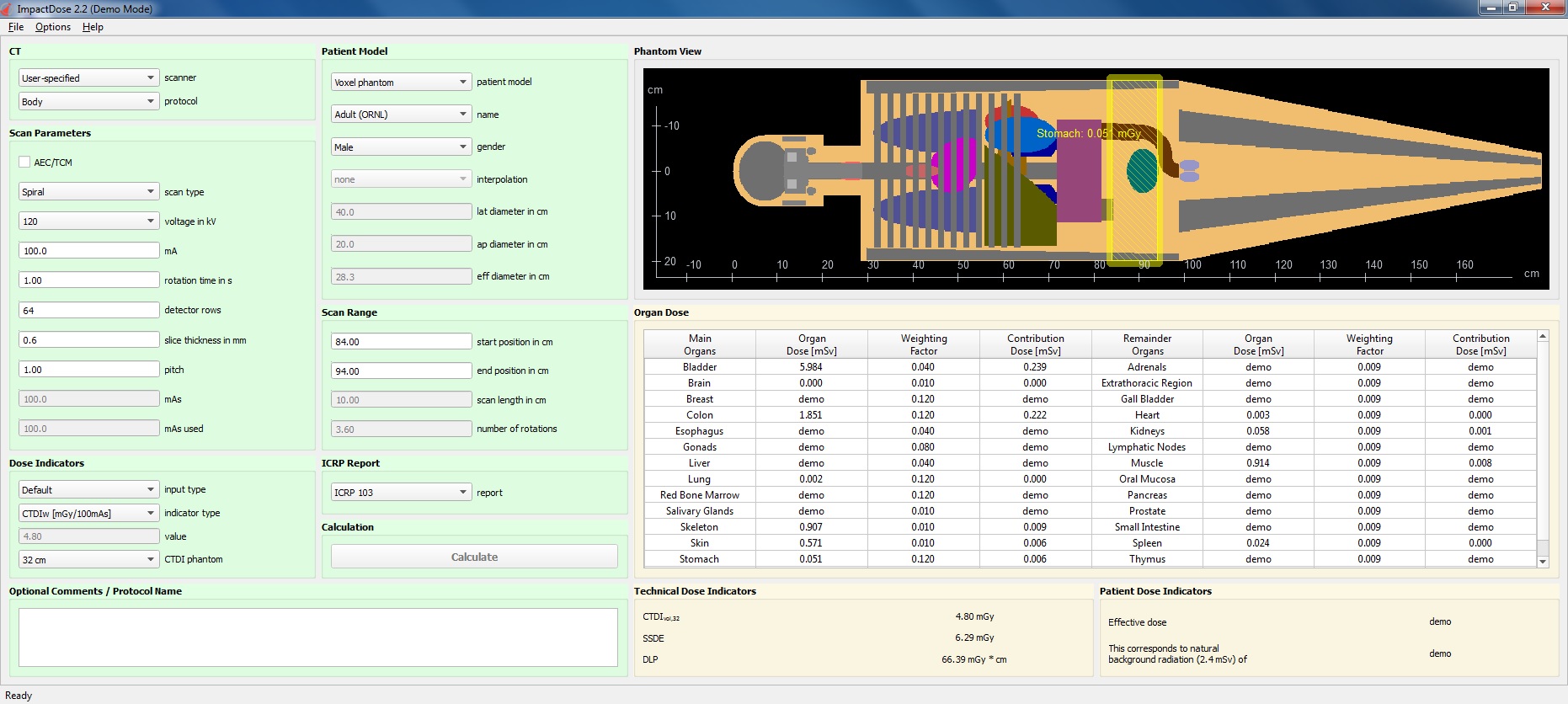This screenshot has width=1568, height=704.
Task: Click the SSDE value 6.29 mGy
Action: (x=974, y=637)
